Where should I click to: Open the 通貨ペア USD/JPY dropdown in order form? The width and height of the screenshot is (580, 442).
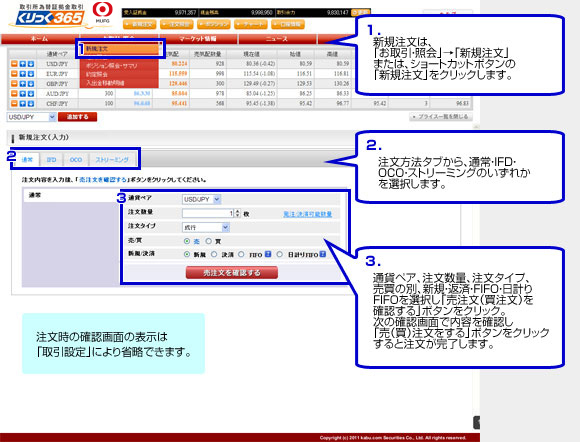pos(202,199)
